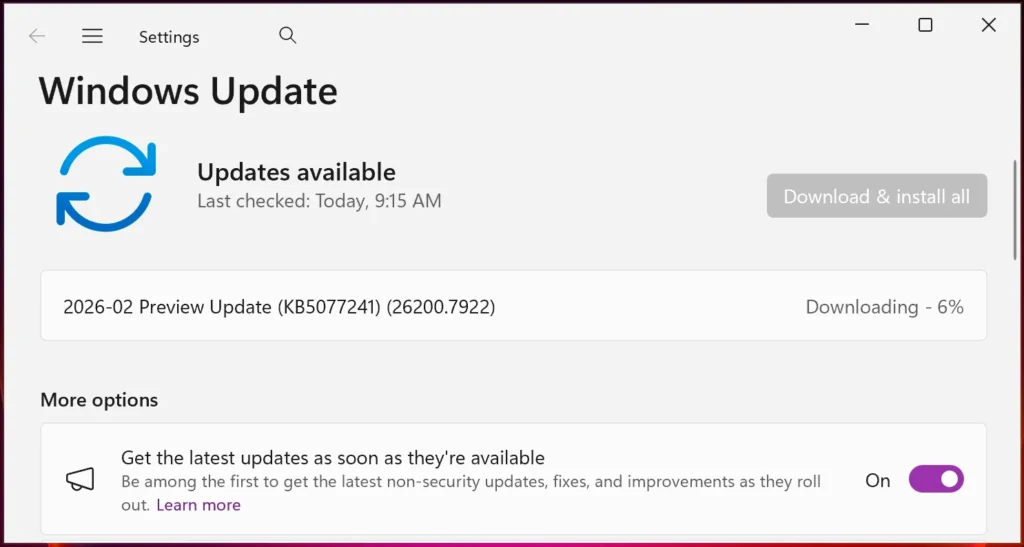
Task: Click the back arrow in Settings
Action: pos(37,36)
